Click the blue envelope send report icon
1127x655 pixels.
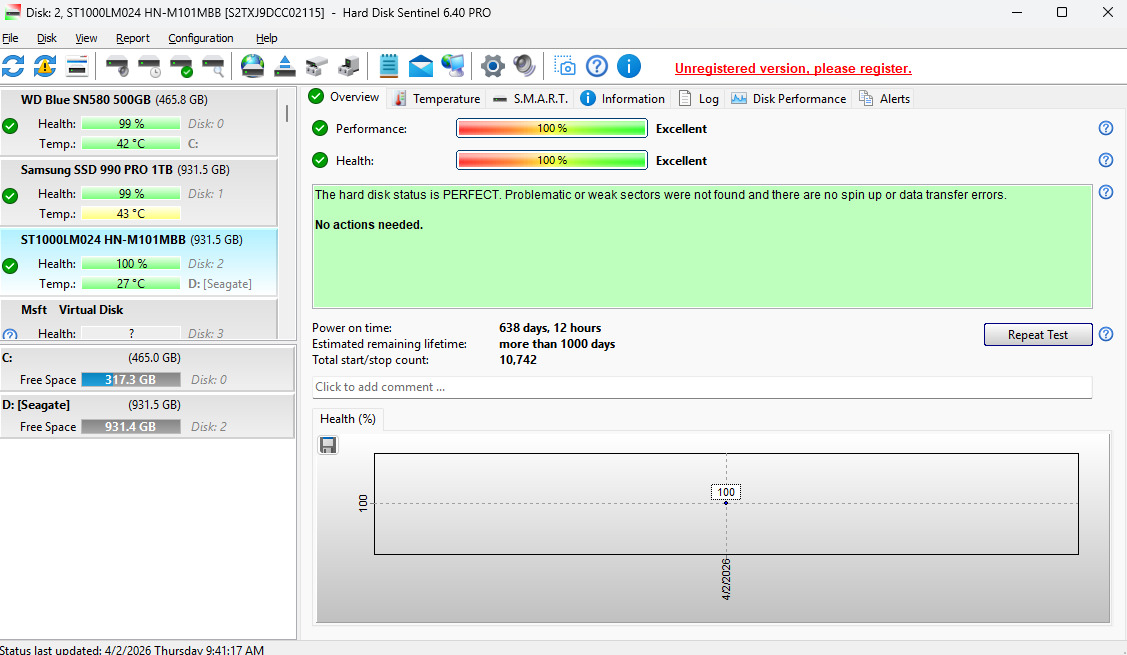420,66
